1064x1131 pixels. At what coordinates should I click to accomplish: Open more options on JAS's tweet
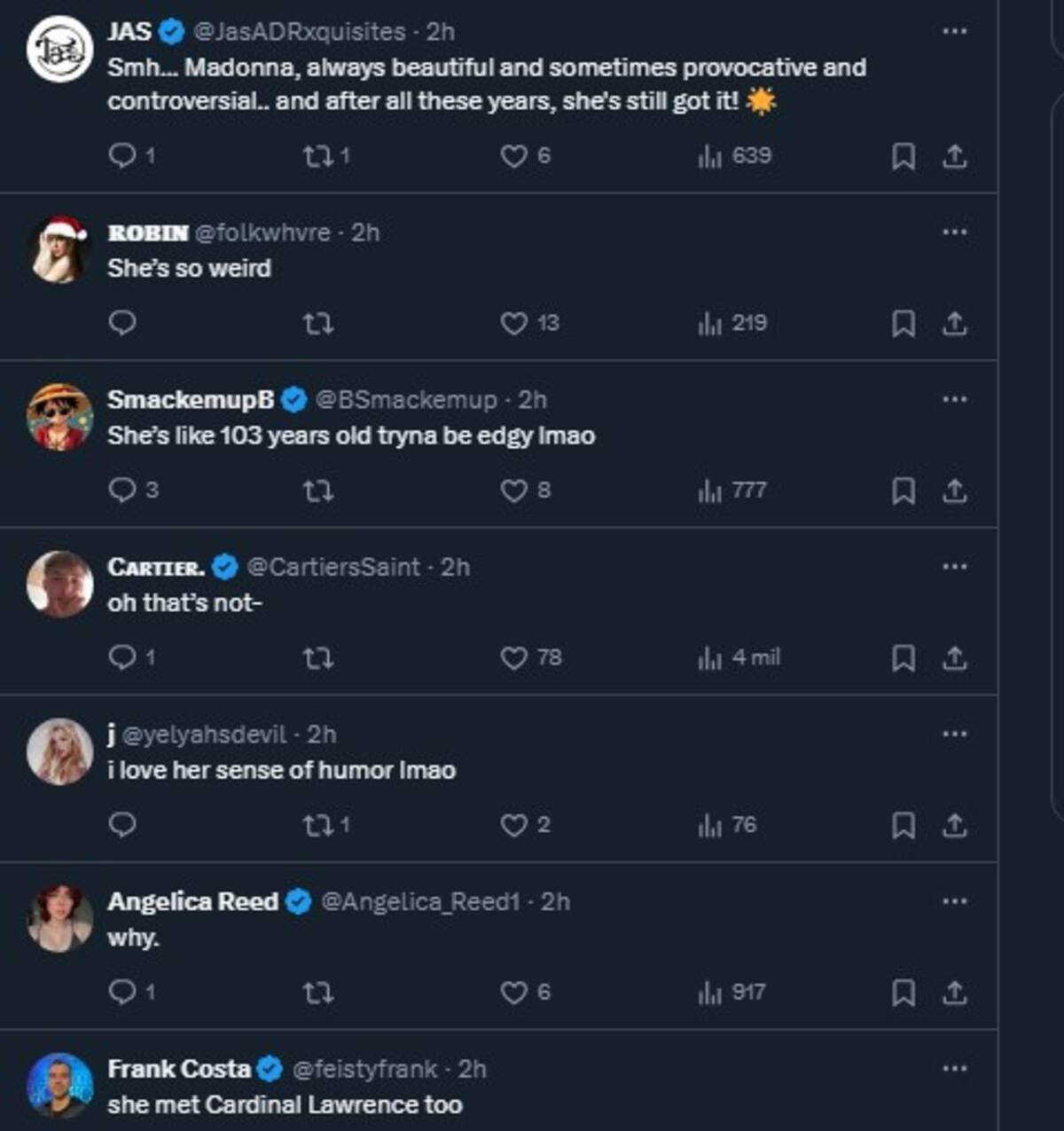[x=954, y=31]
